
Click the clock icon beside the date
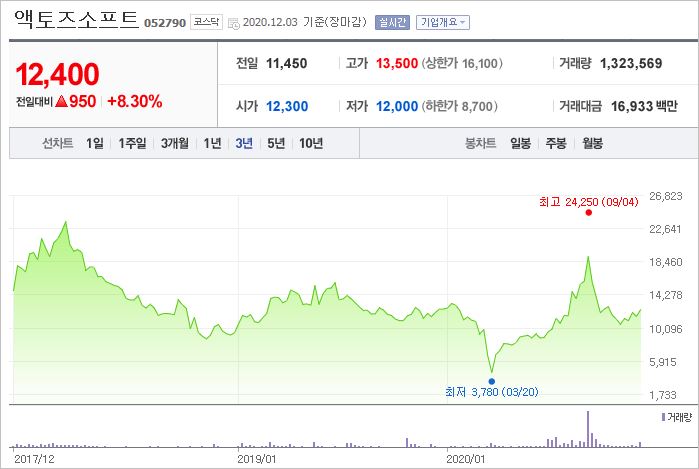pyautogui.click(x=234, y=23)
